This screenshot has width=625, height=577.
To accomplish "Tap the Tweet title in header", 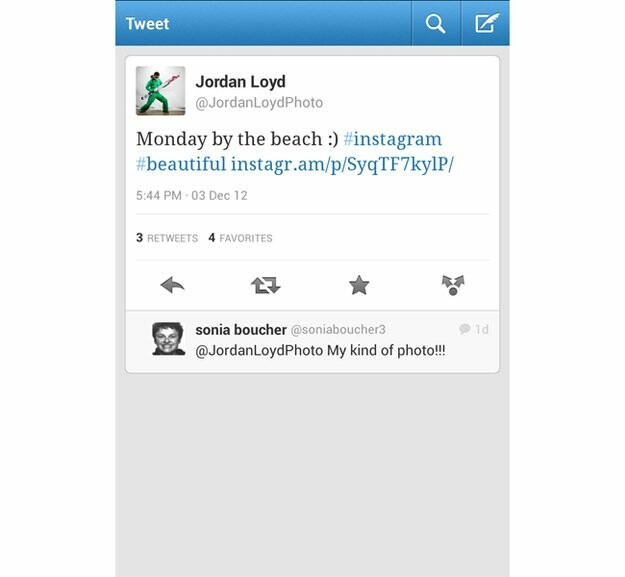I will click(x=147, y=24).
